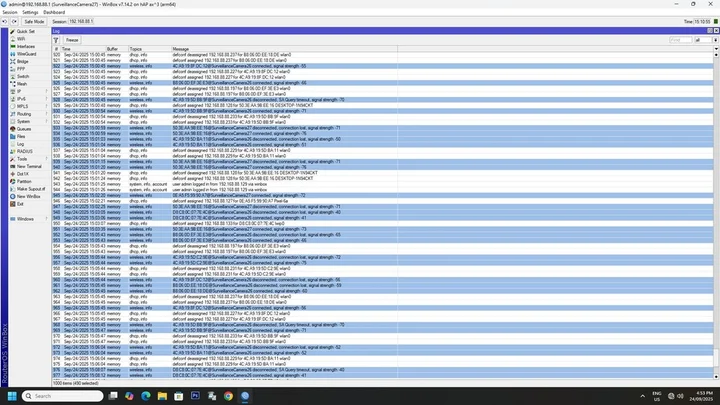
Task: Open the Switch menu icon
Action: 13,77
